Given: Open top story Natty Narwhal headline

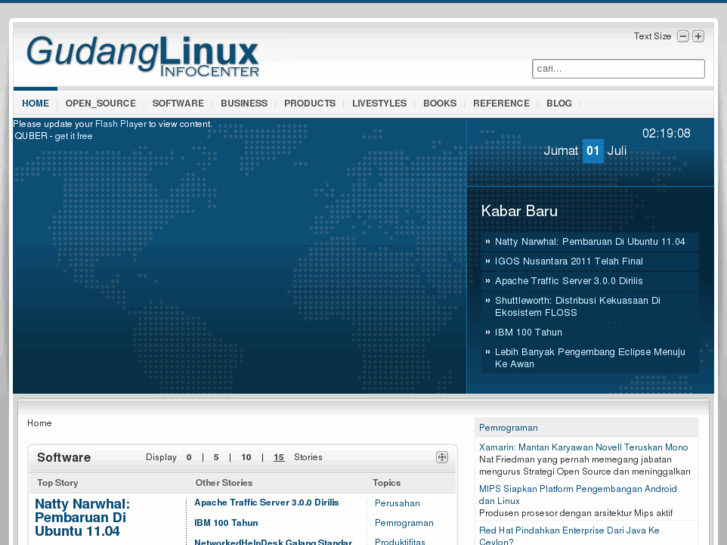Looking at the screenshot, I should 83,517.
